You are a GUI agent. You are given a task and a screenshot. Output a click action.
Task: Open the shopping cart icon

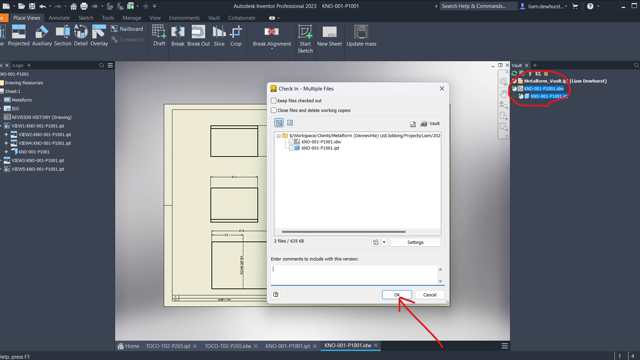click(x=575, y=6)
